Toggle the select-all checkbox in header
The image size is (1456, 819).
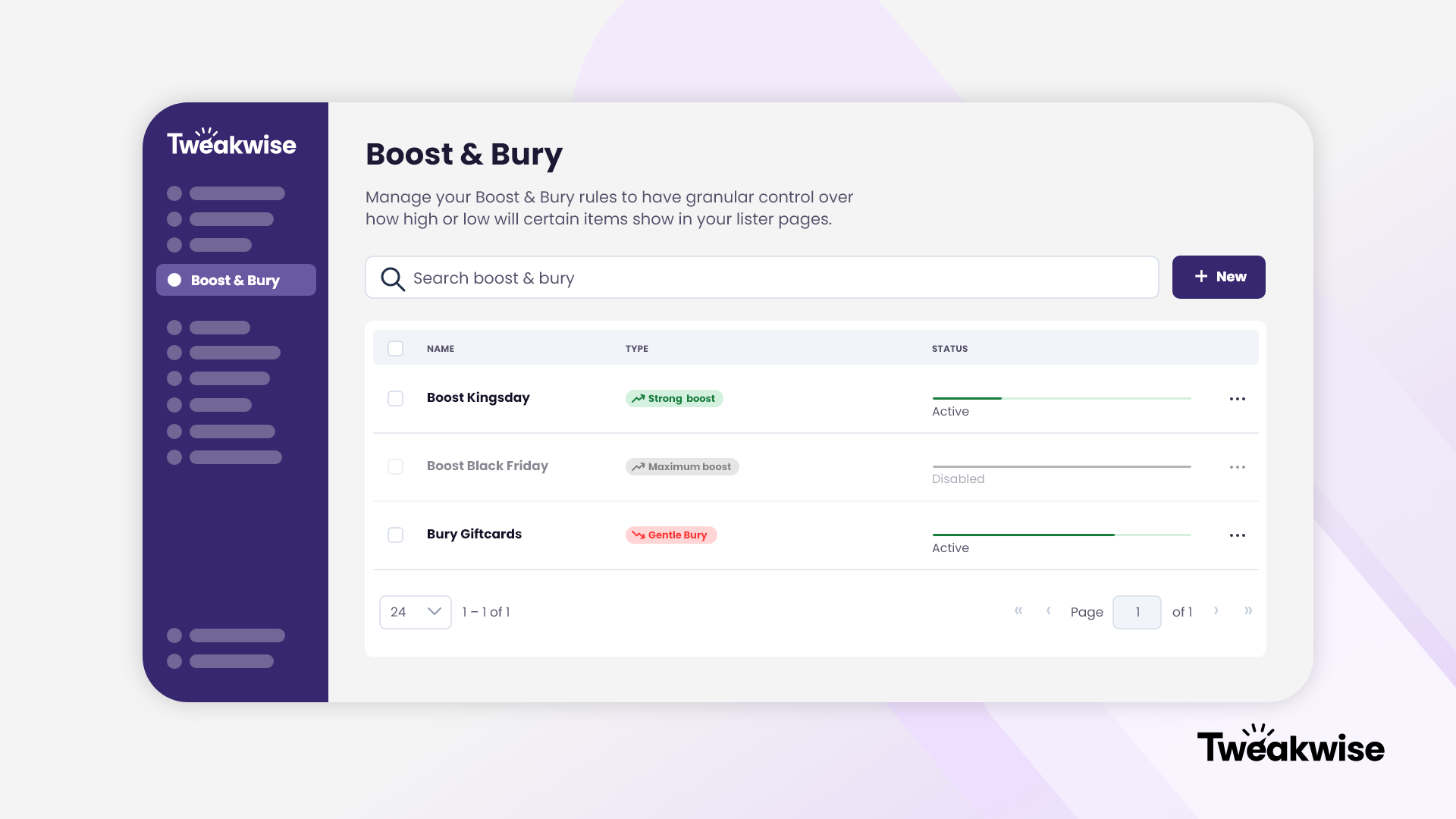click(x=395, y=349)
